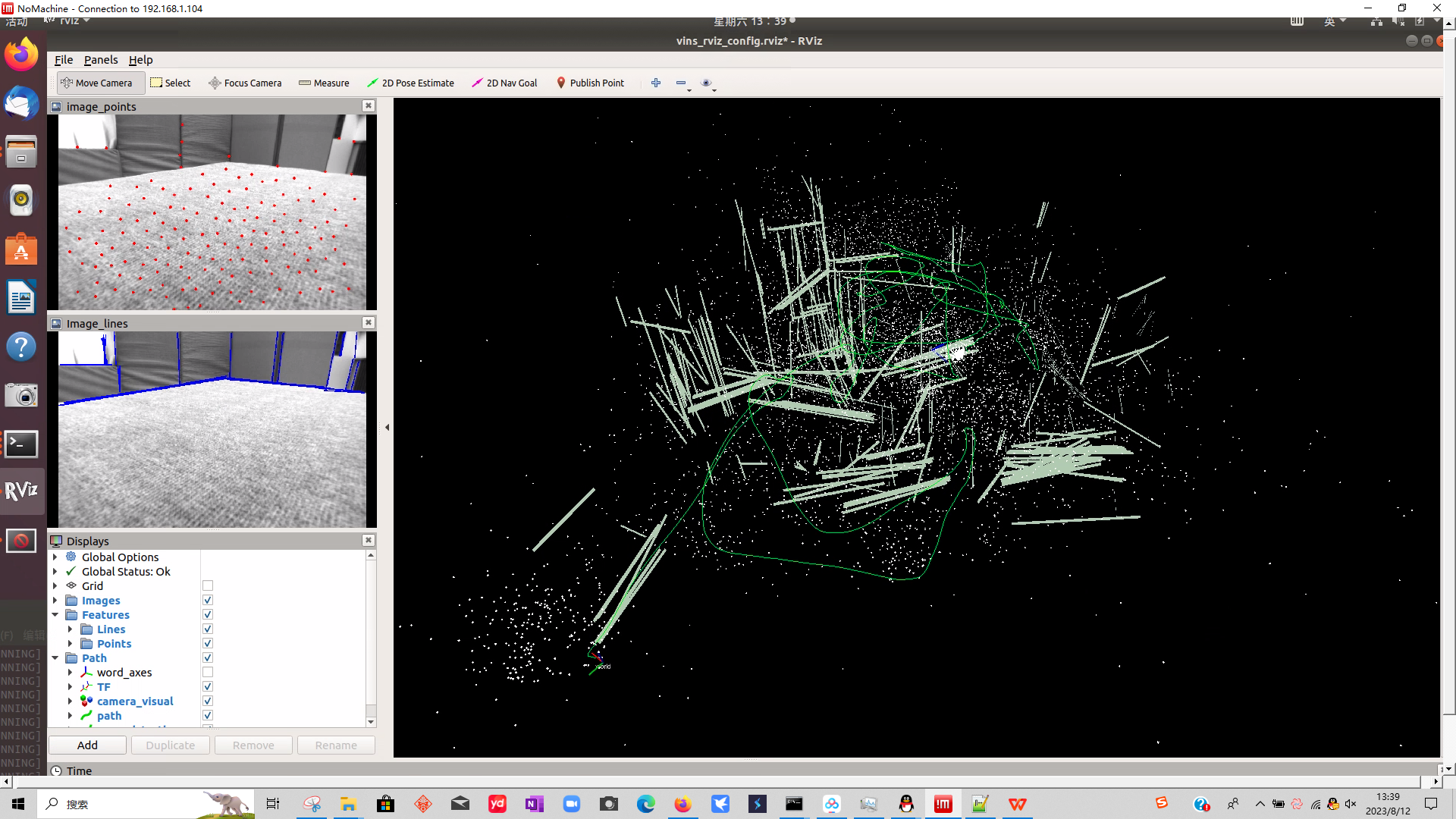Uncheck the Lines features checkbox
The height and width of the screenshot is (819, 1456).
point(208,629)
